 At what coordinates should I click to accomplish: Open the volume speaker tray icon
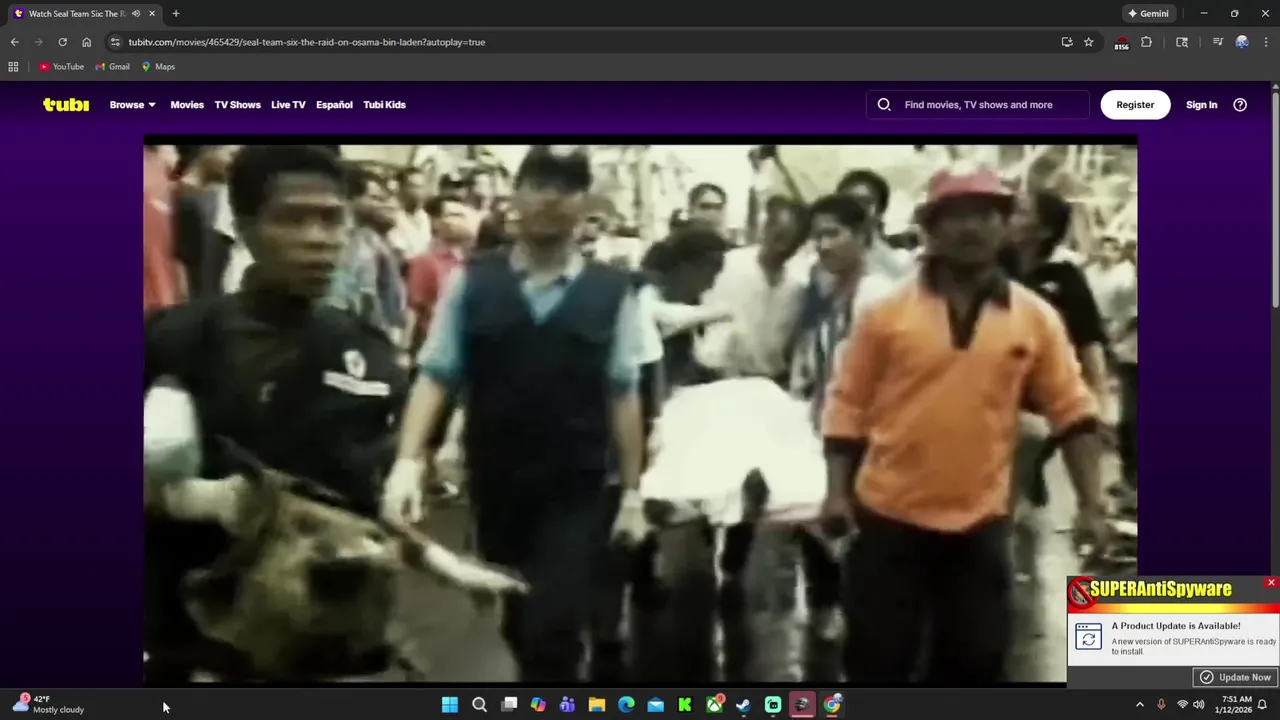click(x=1198, y=705)
